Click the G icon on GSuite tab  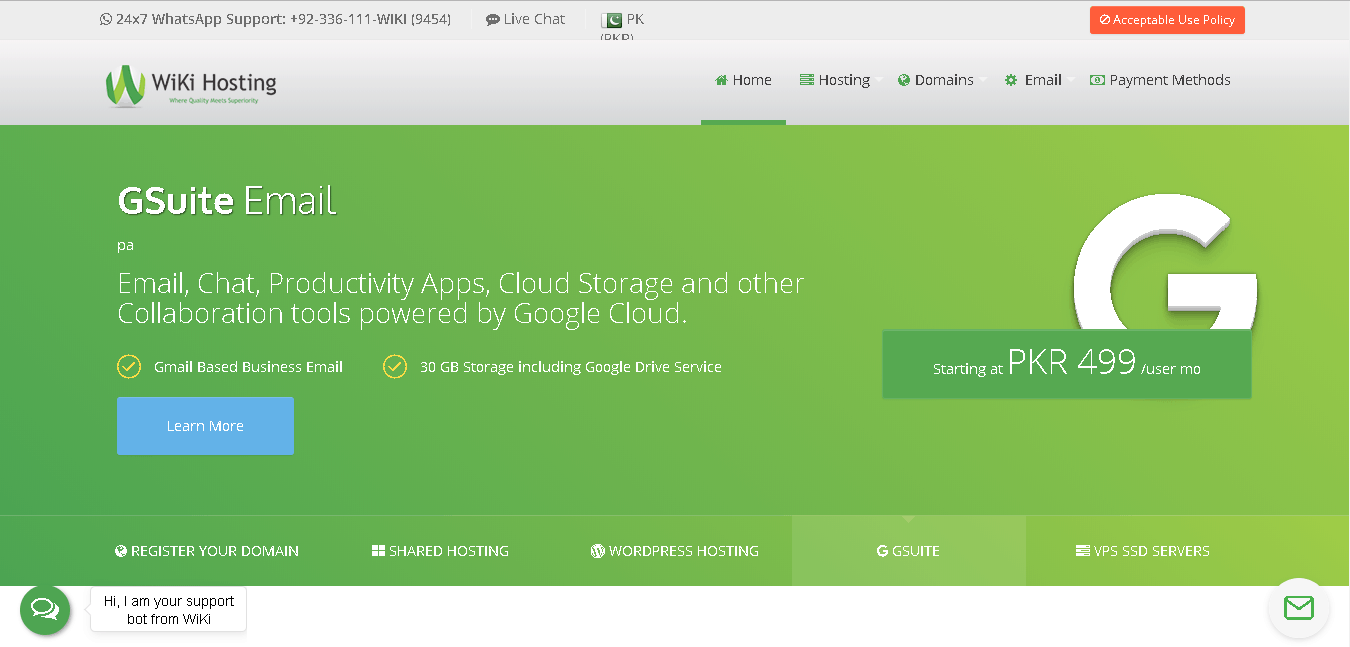click(x=882, y=551)
